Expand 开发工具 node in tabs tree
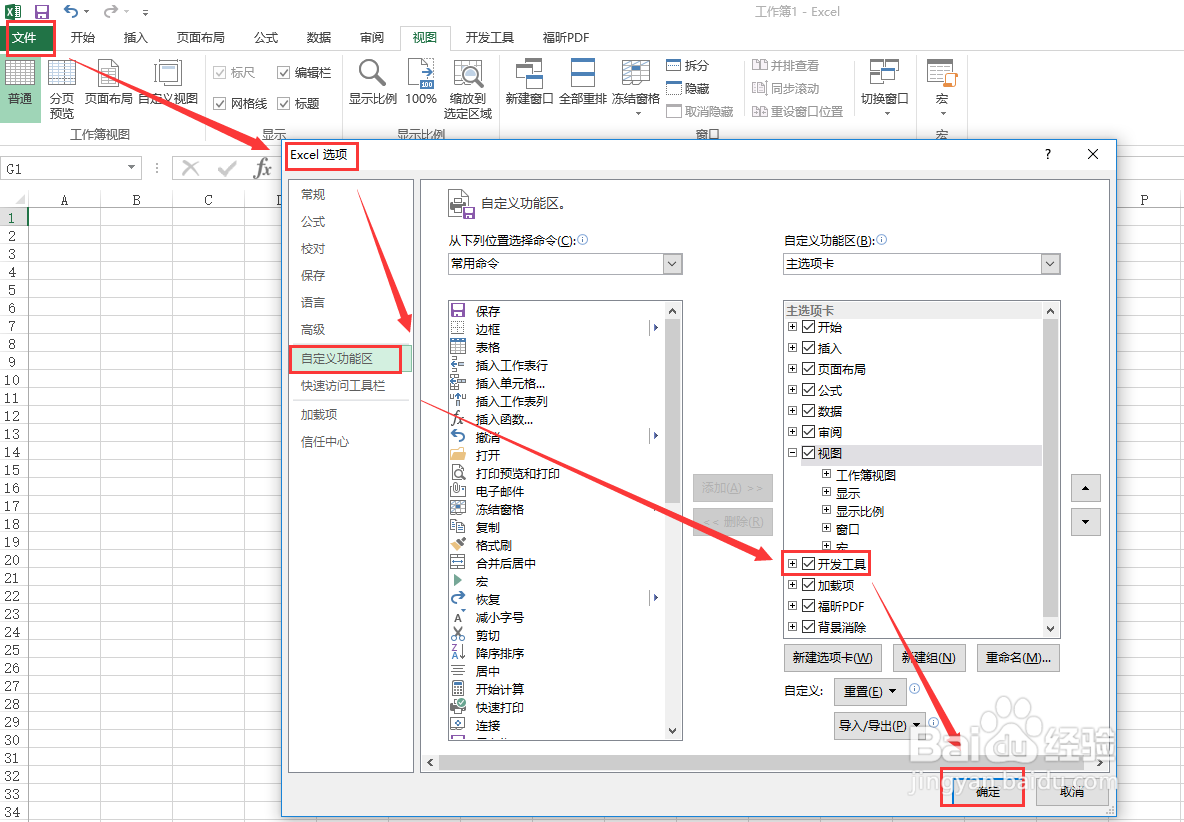 click(x=792, y=564)
